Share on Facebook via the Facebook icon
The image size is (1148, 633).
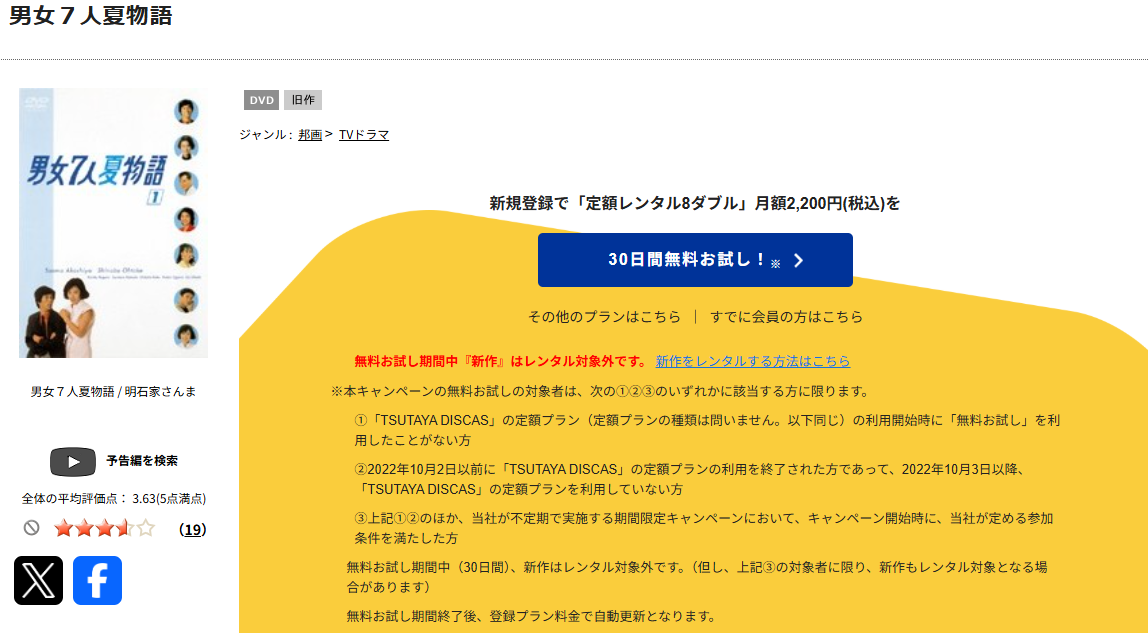[x=97, y=580]
